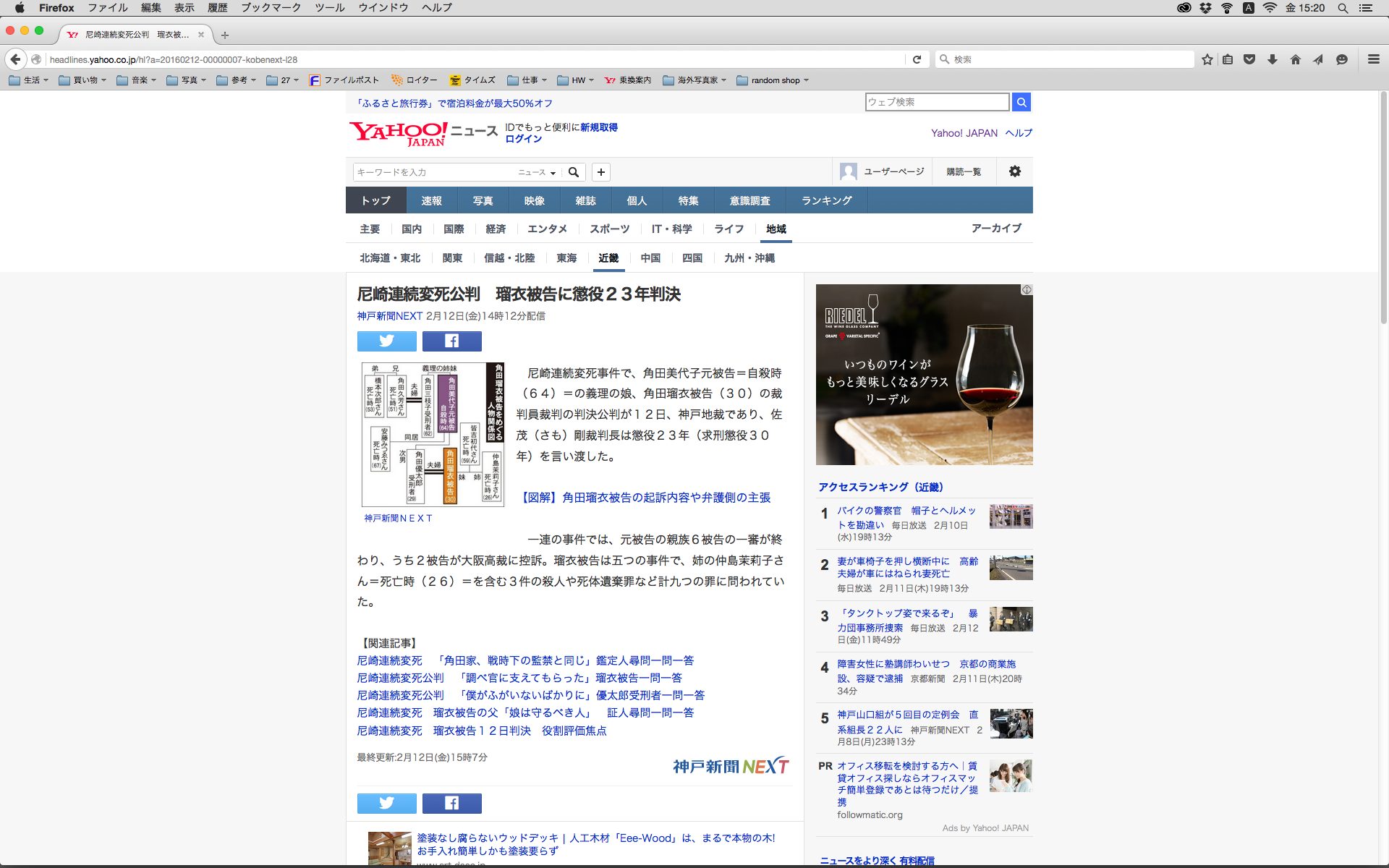1389x868 pixels.
Task: Open the family relationship diagram thumbnail
Action: click(433, 434)
